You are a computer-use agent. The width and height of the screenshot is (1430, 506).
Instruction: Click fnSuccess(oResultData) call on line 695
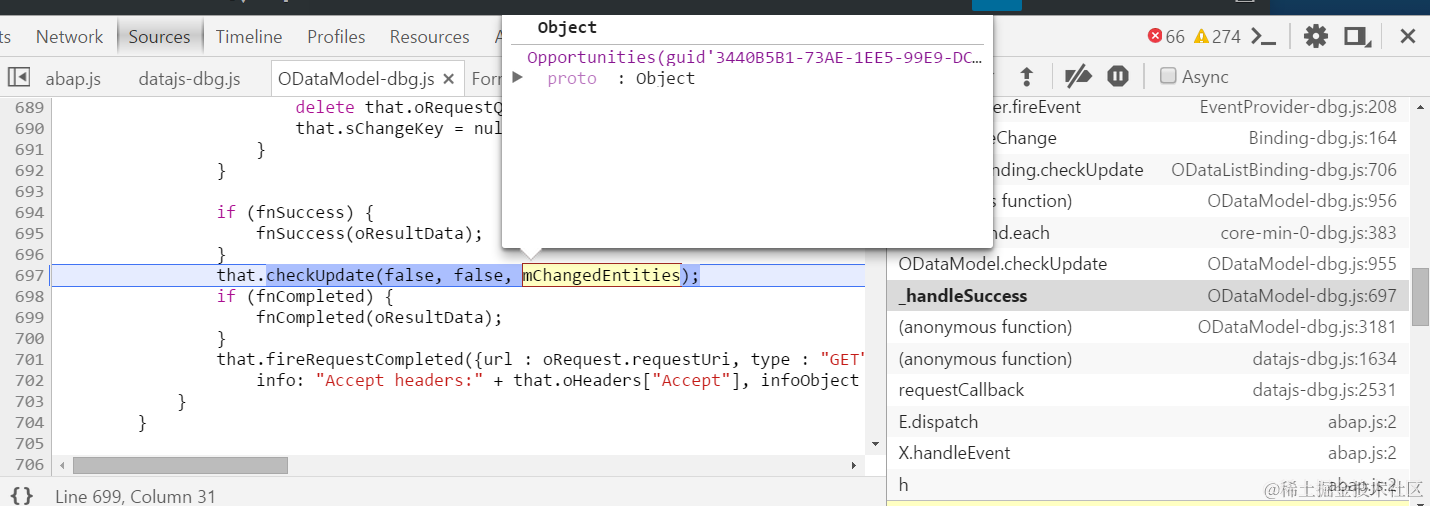[369, 233]
